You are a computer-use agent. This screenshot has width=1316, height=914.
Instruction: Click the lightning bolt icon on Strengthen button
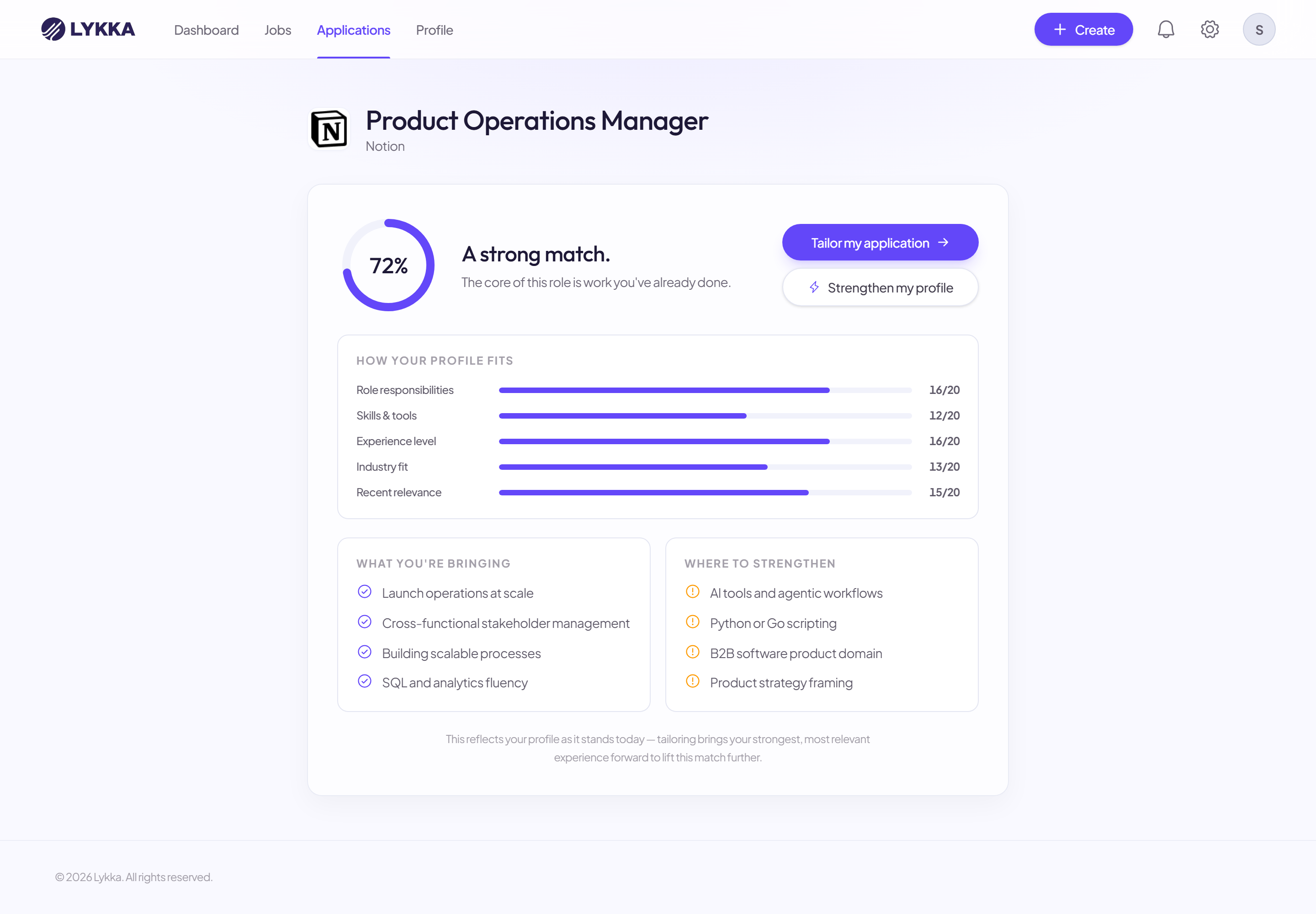(x=814, y=287)
